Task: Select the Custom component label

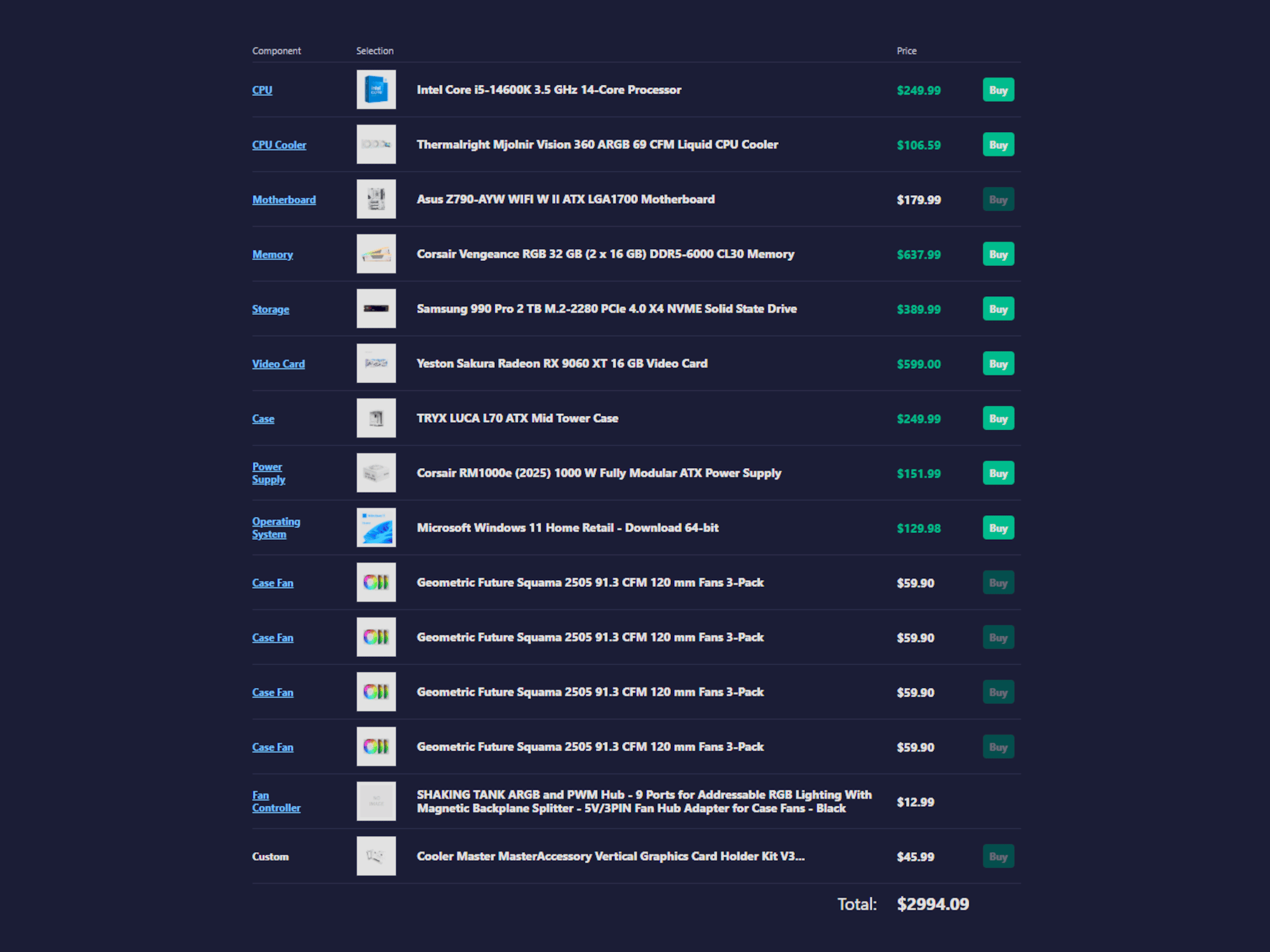Action: point(270,857)
